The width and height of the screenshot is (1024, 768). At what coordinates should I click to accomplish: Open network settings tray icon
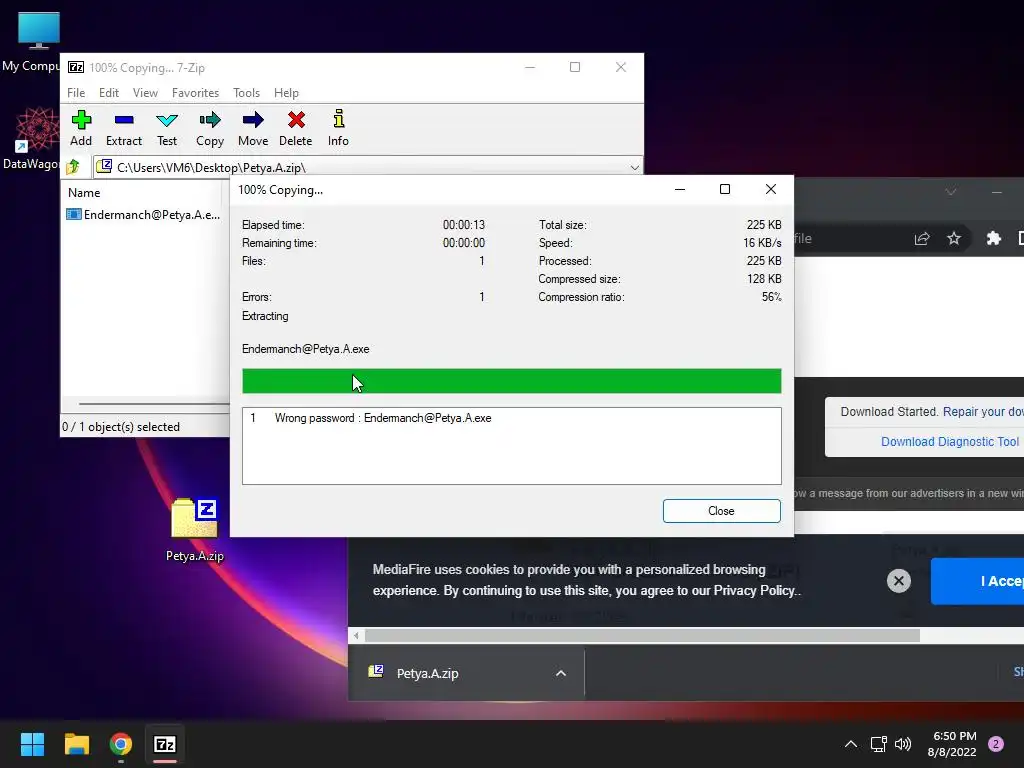coord(878,744)
